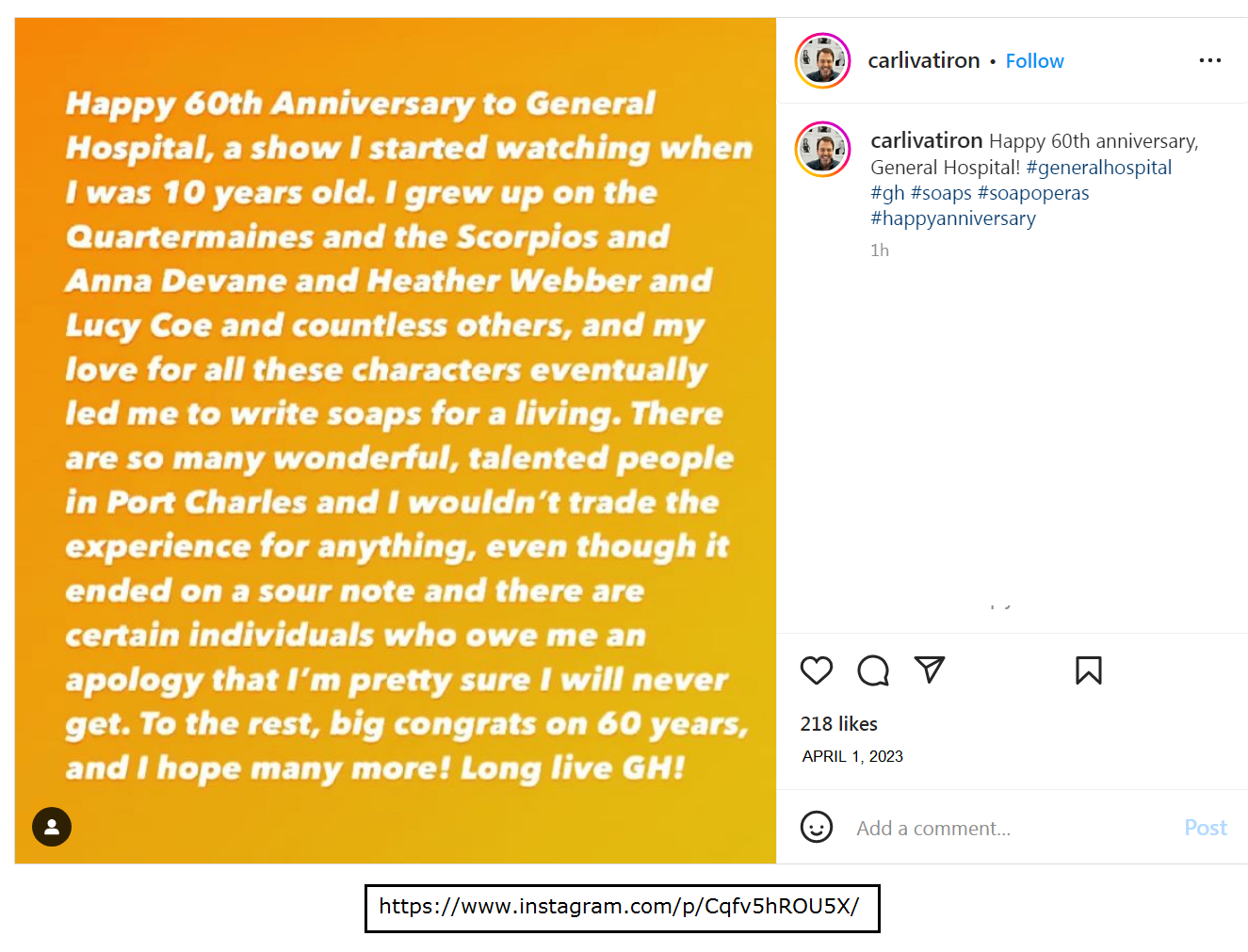
Task: Like the post with the heart icon
Action: [816, 670]
